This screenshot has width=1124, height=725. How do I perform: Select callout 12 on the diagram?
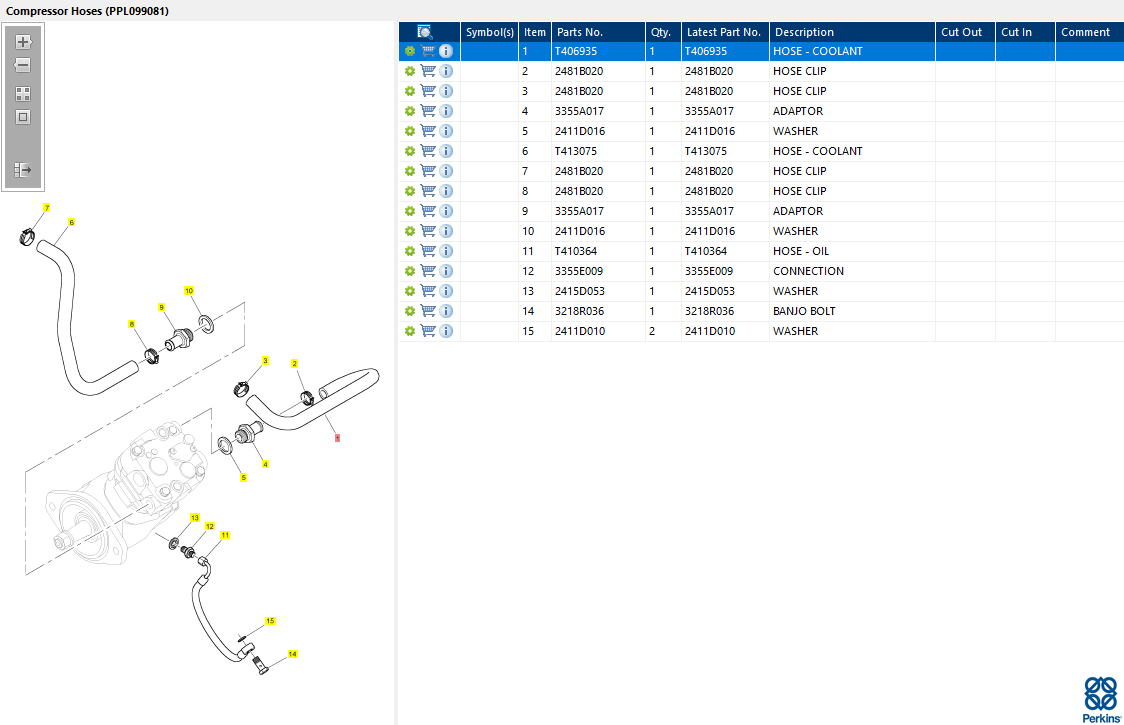pyautogui.click(x=210, y=526)
